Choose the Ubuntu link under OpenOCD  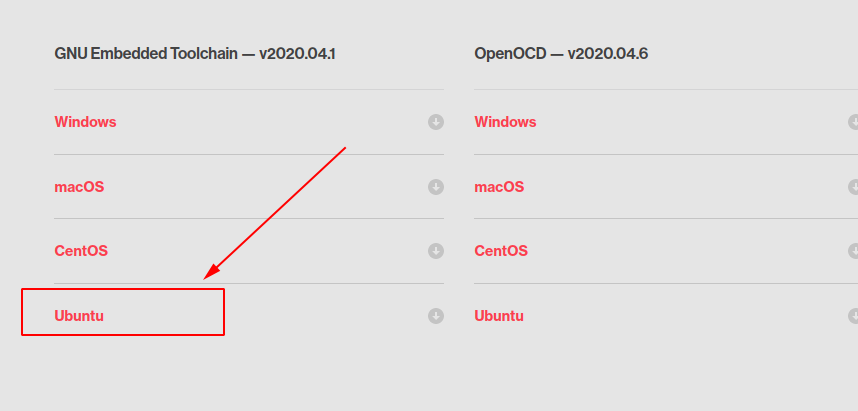[499, 316]
